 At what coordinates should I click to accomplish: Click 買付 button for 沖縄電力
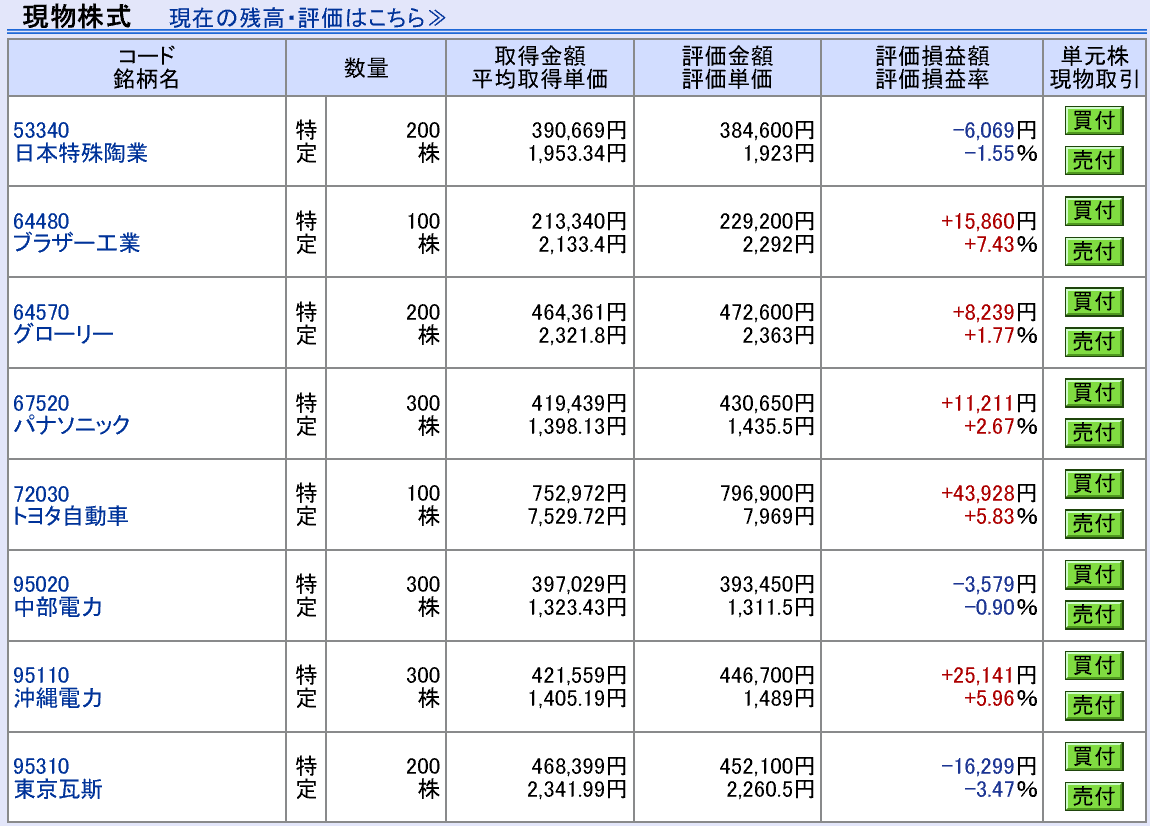tap(1094, 666)
